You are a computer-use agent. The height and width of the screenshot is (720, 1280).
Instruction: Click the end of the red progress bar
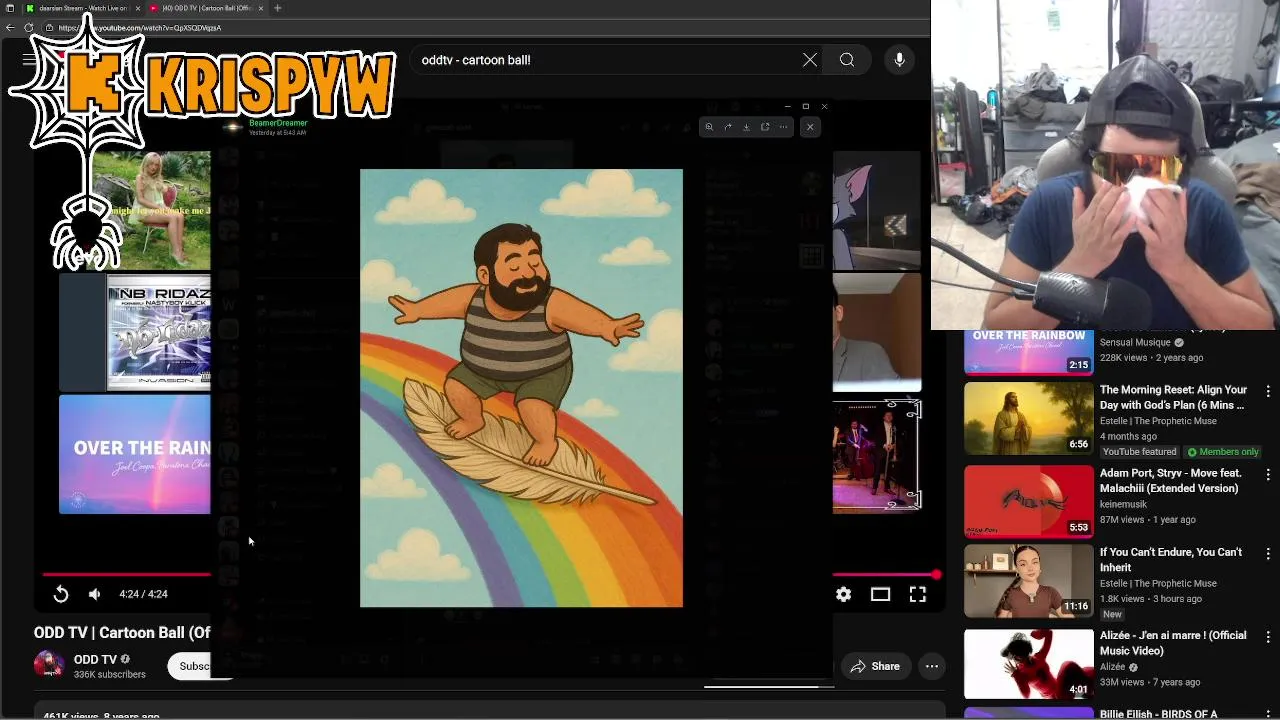(936, 575)
